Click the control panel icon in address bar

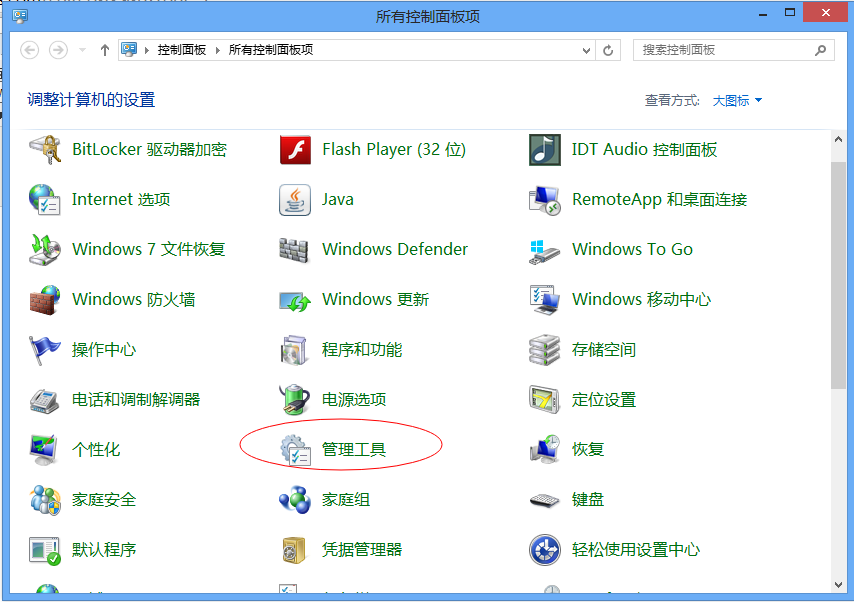129,50
